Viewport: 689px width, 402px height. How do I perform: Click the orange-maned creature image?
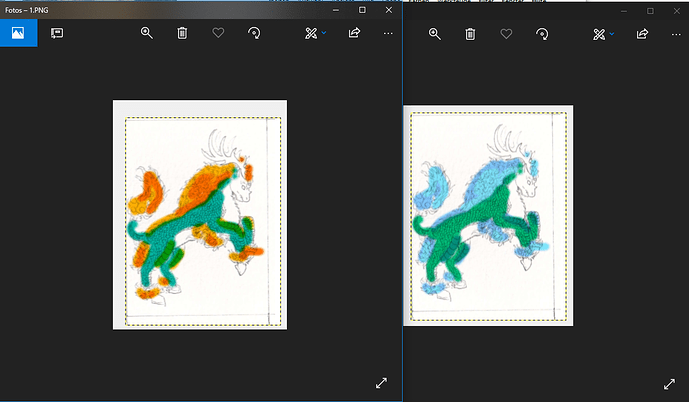pos(200,214)
